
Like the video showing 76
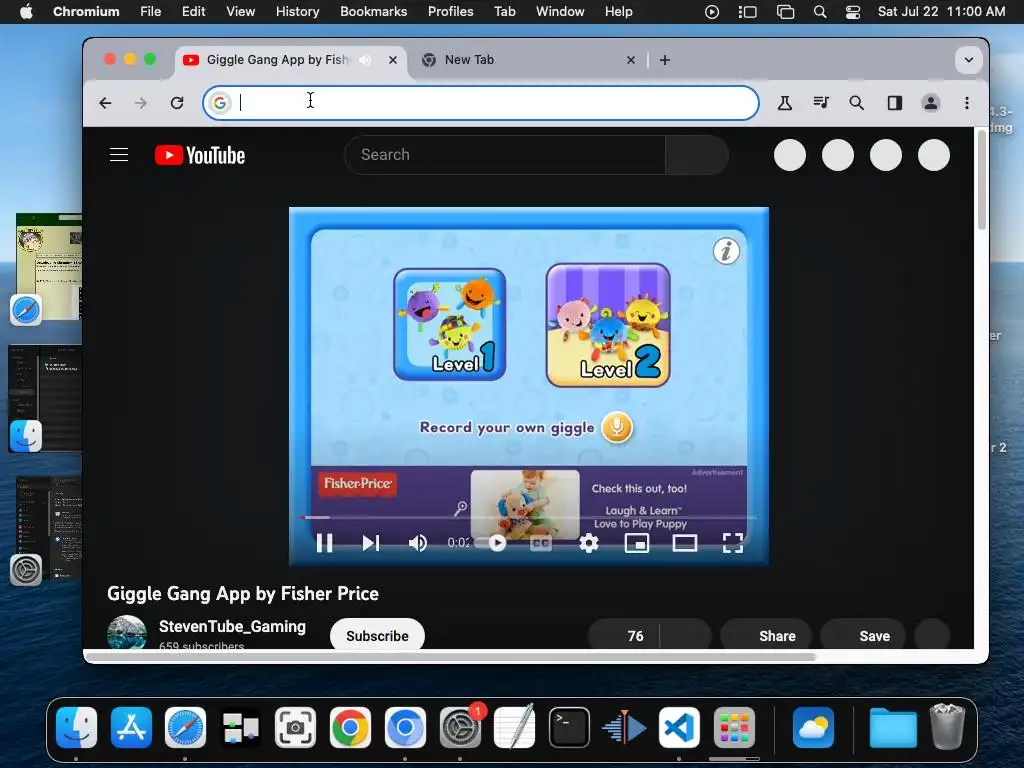pos(624,635)
